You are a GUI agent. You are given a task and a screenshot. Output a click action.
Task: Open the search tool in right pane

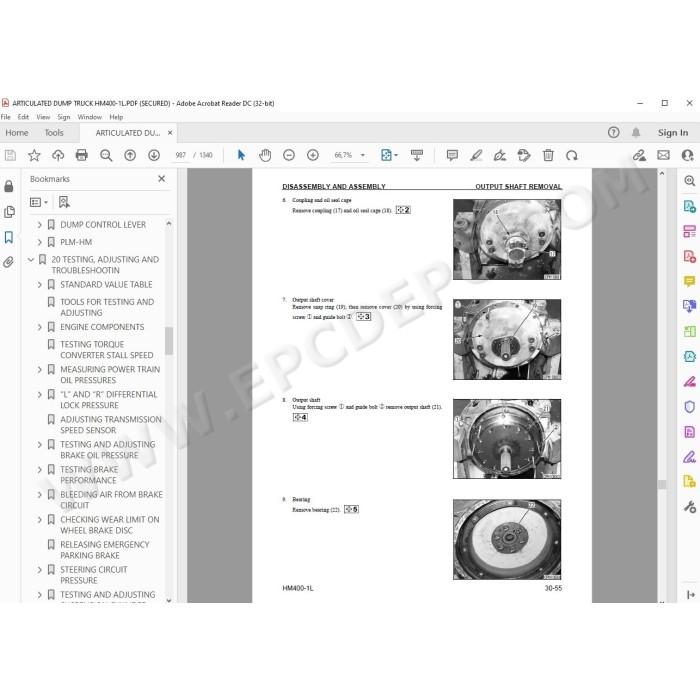coord(689,181)
